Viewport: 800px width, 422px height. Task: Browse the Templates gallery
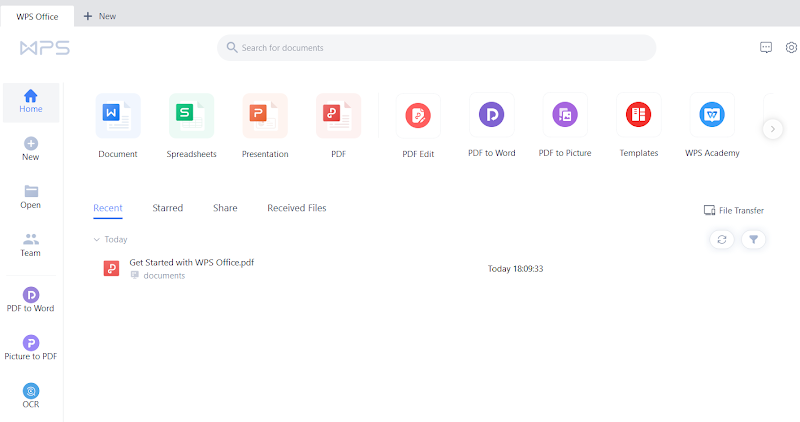pos(638,125)
